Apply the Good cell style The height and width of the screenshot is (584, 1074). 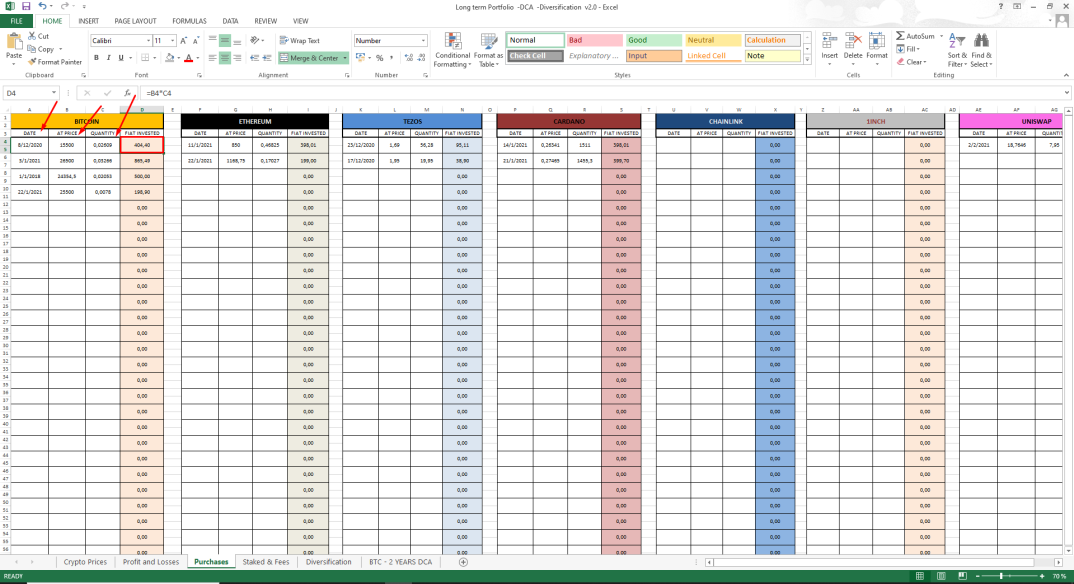tap(653, 40)
